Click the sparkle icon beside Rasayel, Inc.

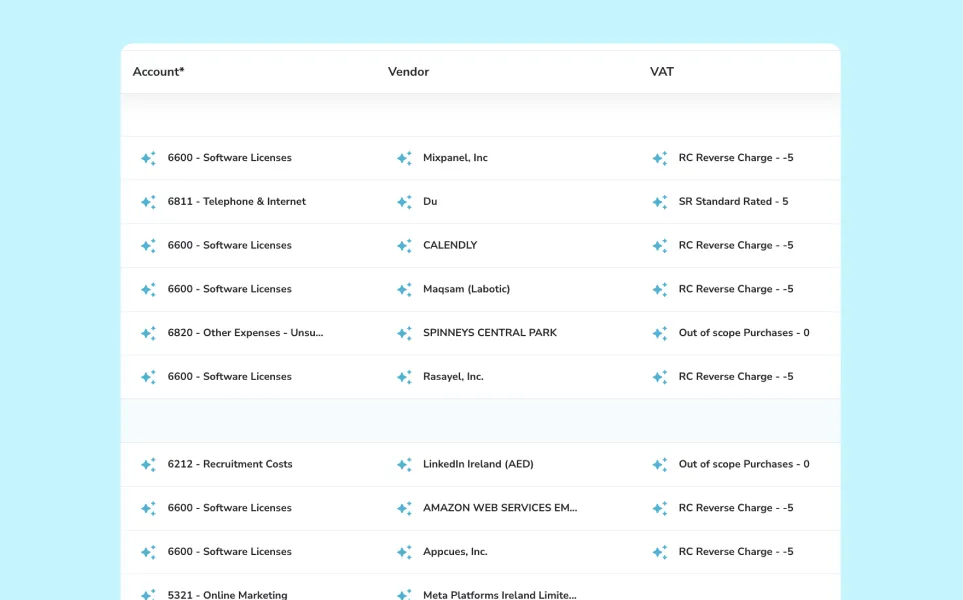[404, 376]
